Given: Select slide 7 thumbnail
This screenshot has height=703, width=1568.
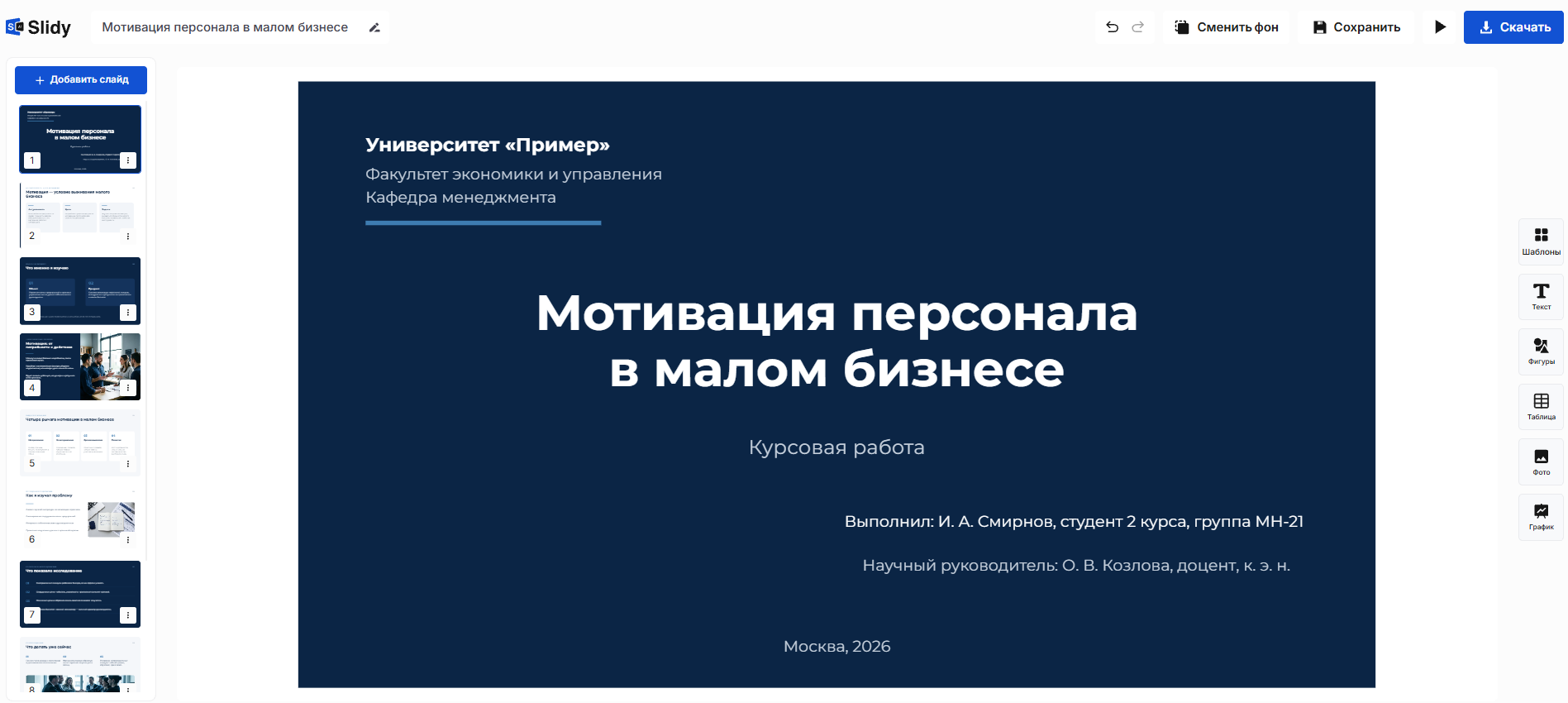Looking at the screenshot, I should 80,594.
